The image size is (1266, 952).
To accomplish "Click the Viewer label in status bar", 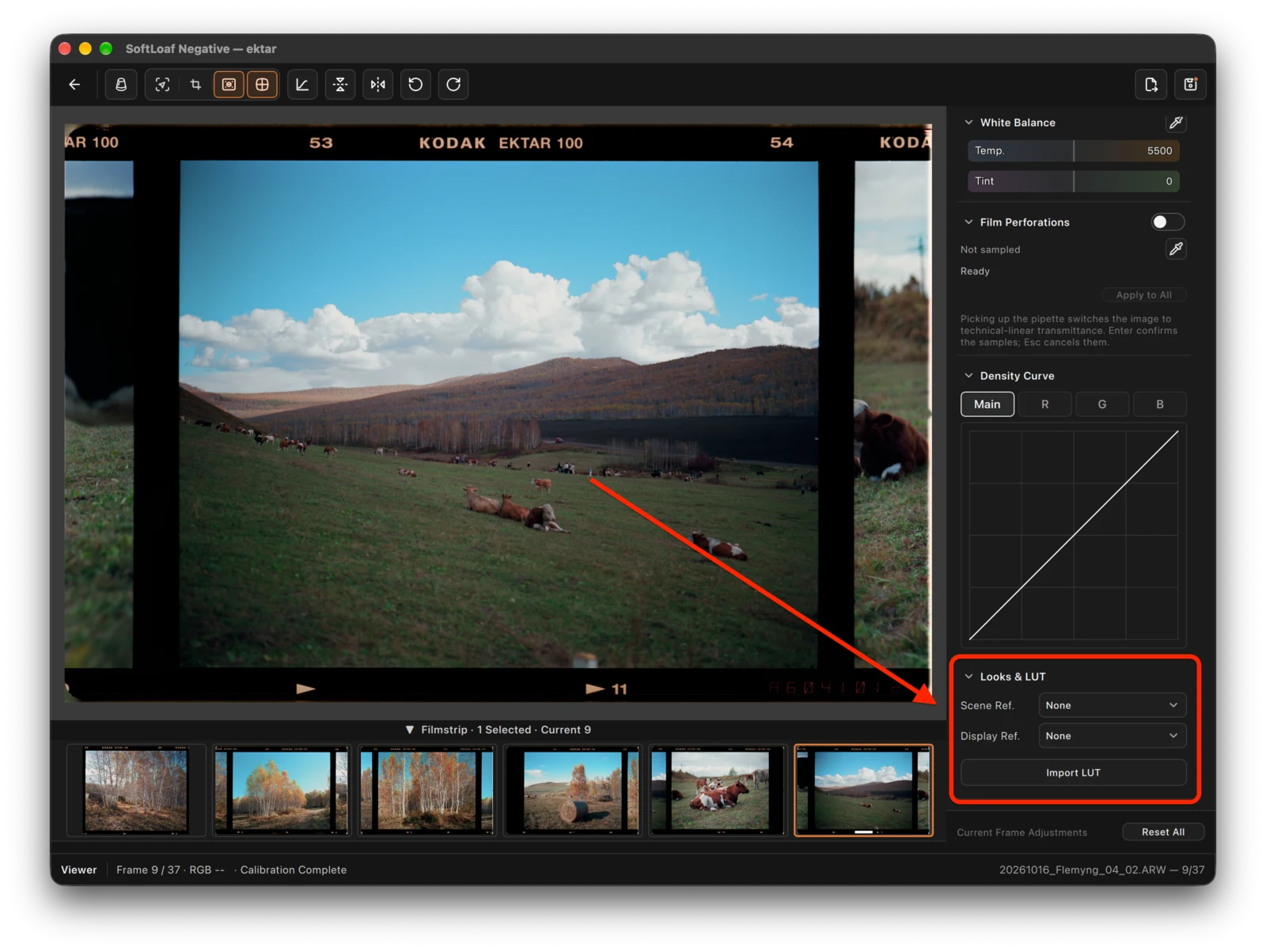I will (x=79, y=870).
